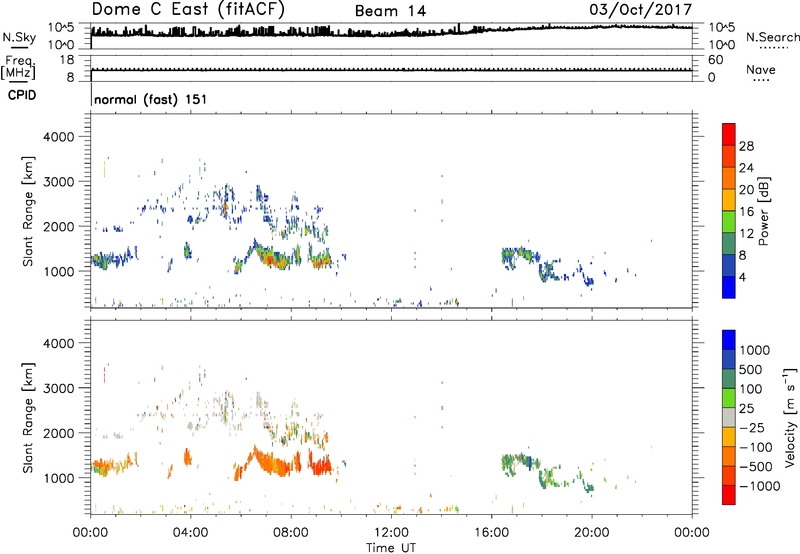Viewport: 800px width, 554px height.
Task: Click the Power colorbar tick label '16'
Action: [x=746, y=212]
